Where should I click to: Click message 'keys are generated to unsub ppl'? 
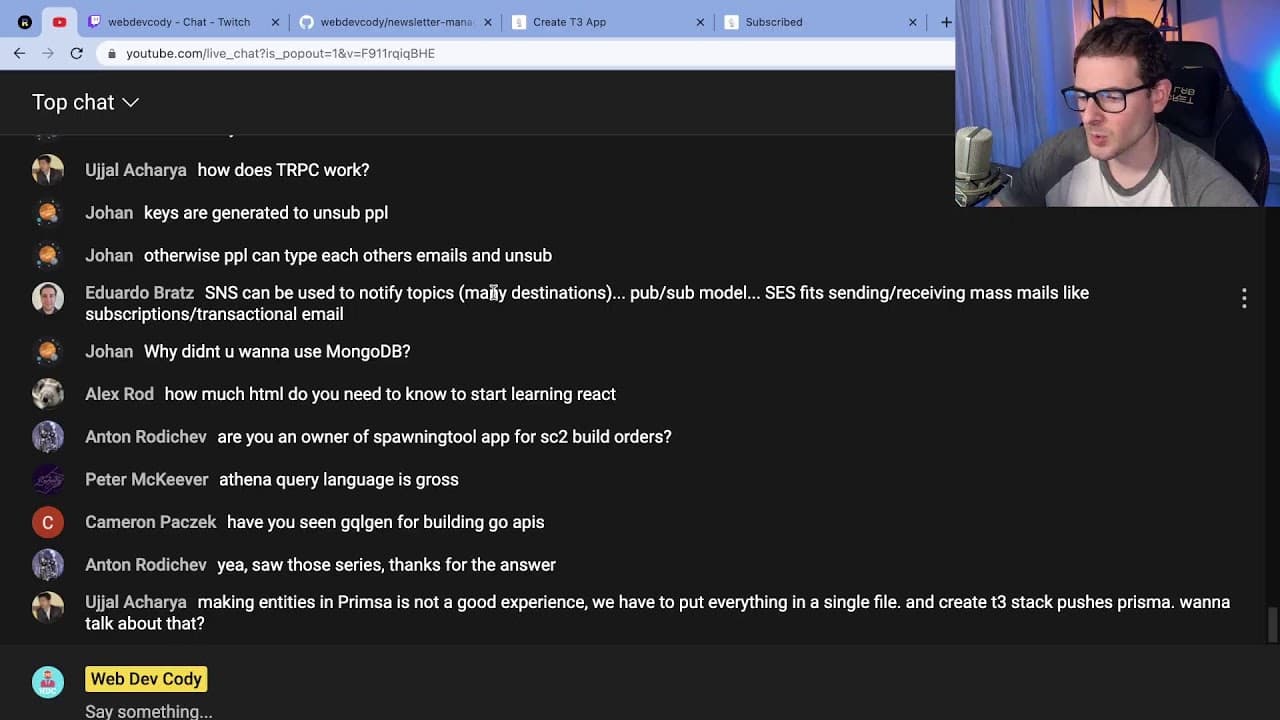pos(266,213)
